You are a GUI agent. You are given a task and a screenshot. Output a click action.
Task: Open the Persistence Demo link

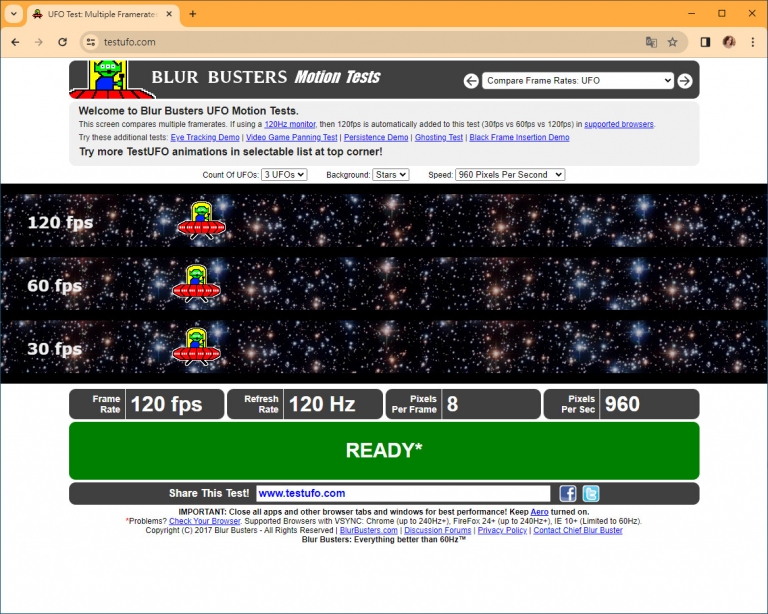[376, 138]
